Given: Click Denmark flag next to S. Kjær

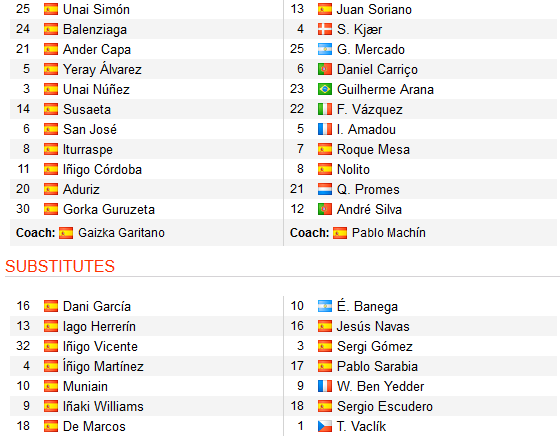Looking at the screenshot, I should (325, 29).
